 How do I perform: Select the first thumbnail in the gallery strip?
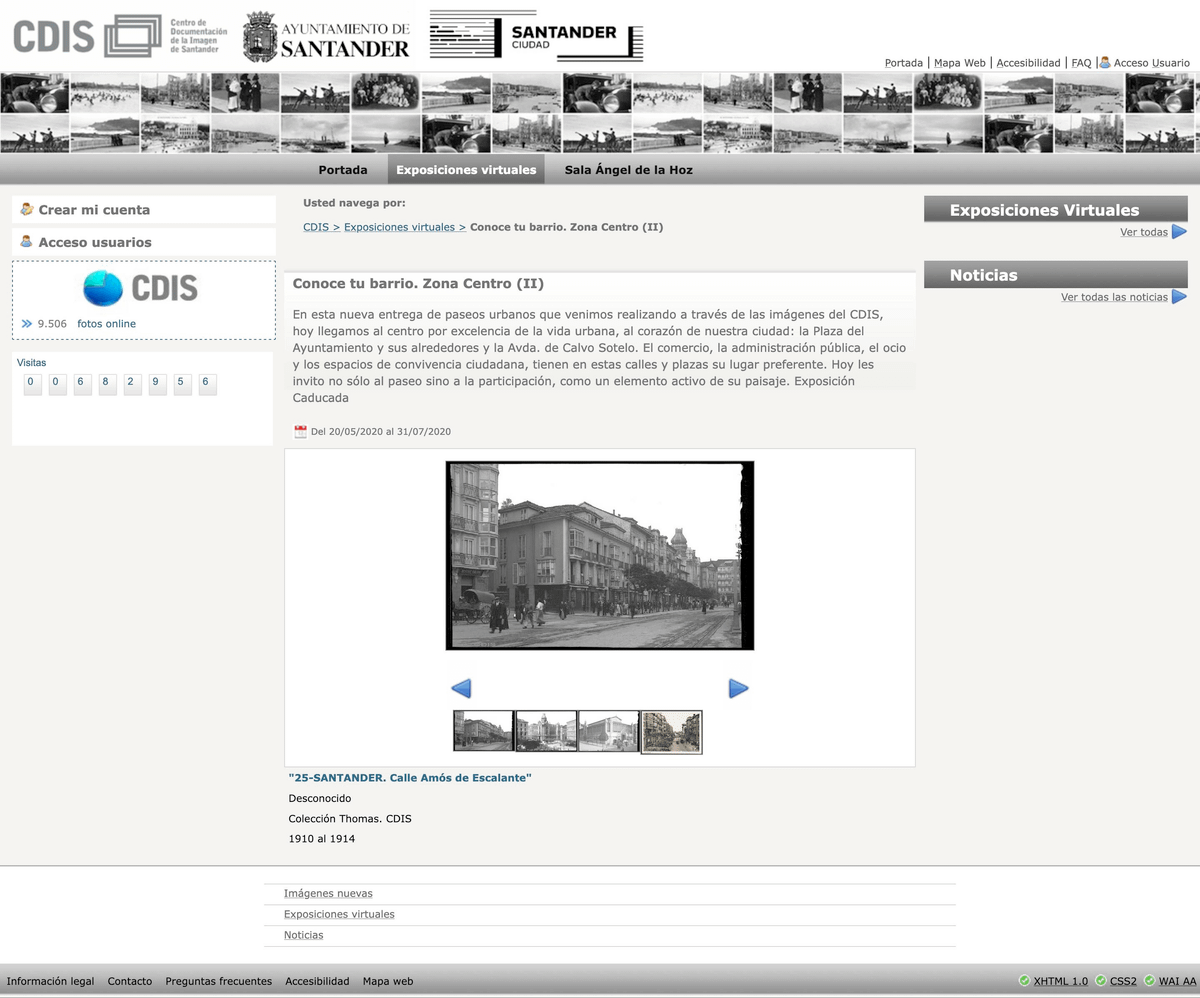pyautogui.click(x=483, y=731)
